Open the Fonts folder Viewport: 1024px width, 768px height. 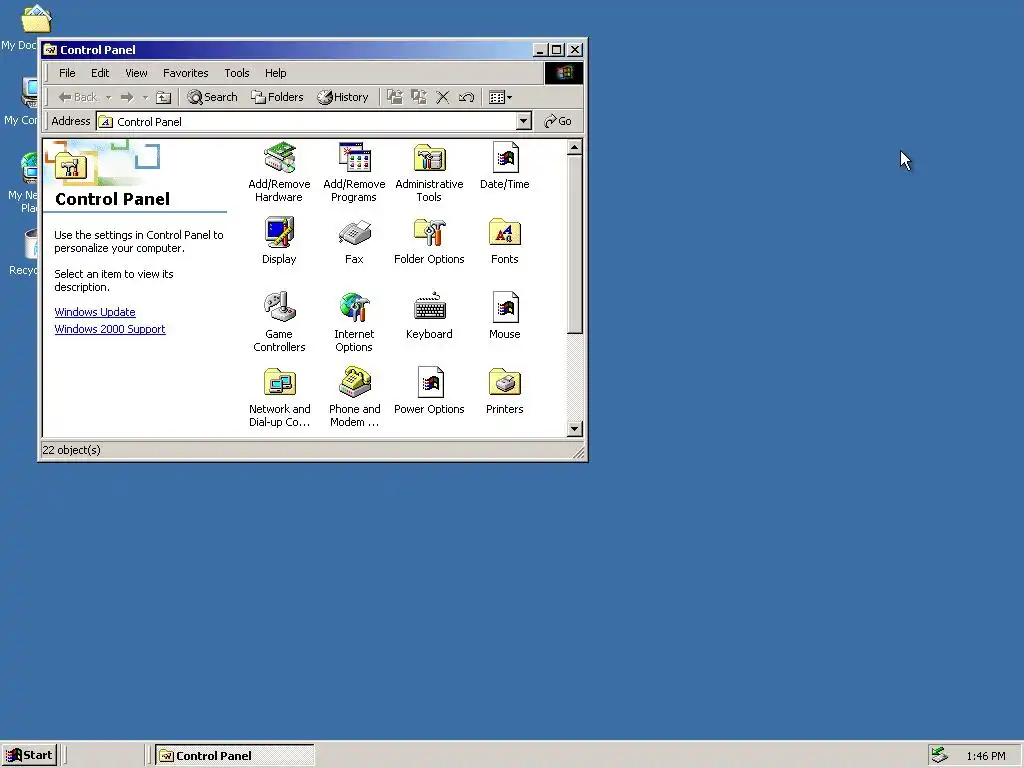504,241
